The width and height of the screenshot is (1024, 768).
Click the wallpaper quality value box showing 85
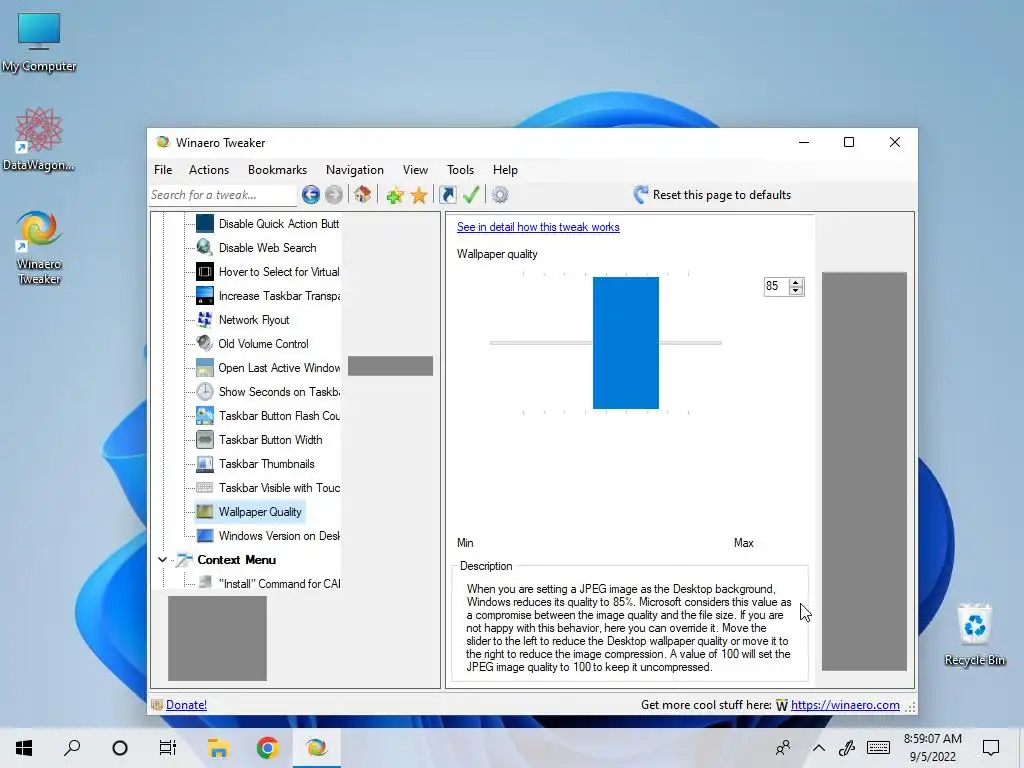(x=776, y=286)
